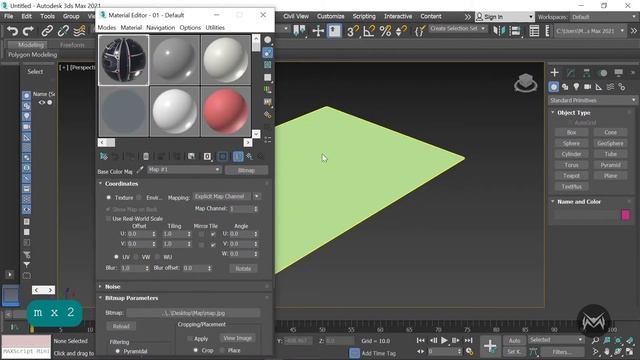The width and height of the screenshot is (640, 360).
Task: Click the Redo arrow in main toolbar
Action: pos(28,31)
